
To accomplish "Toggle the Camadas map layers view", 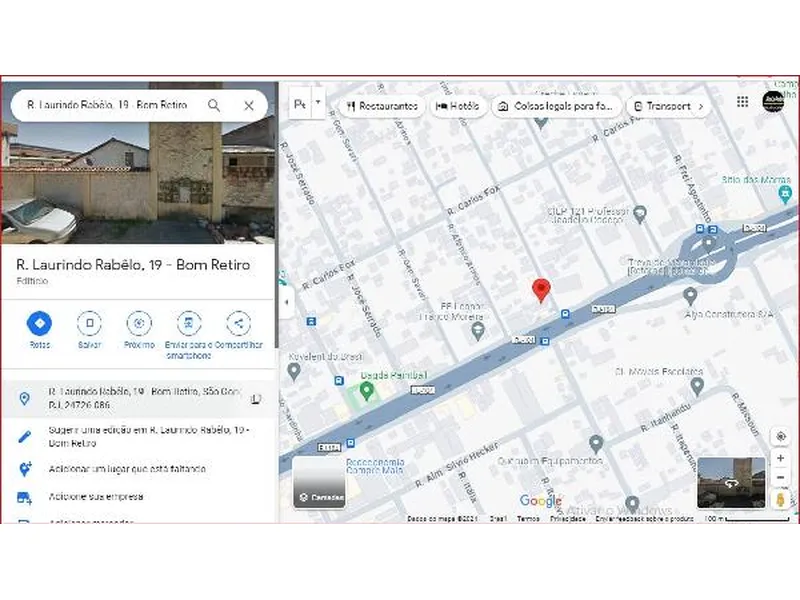I will 319,484.
